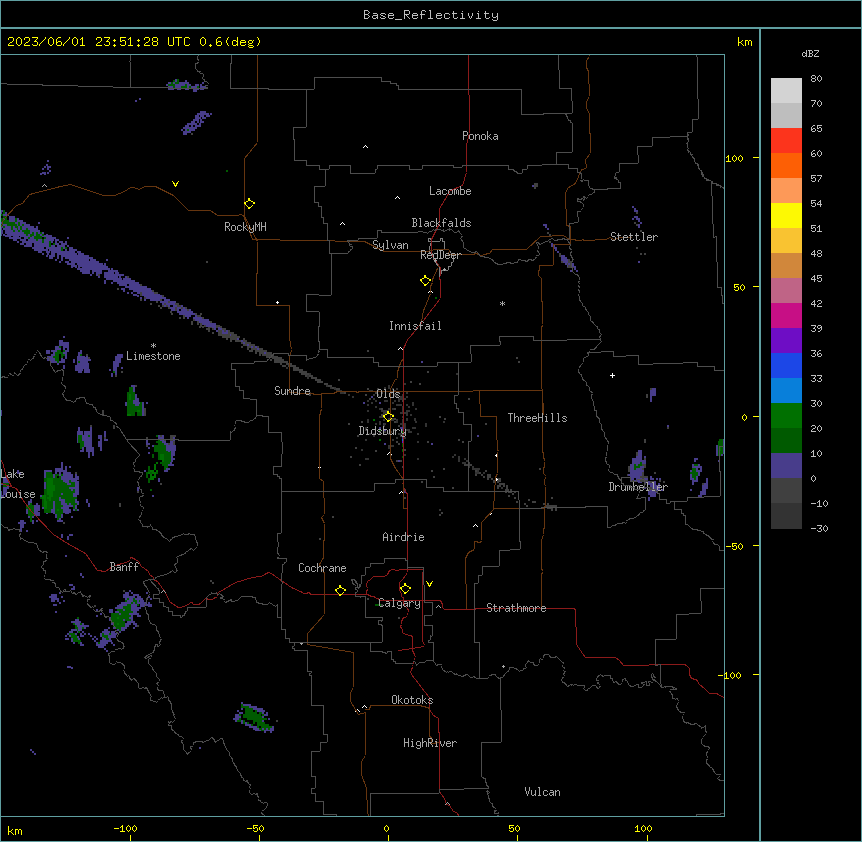Click the Strathmore label
Viewport: 862px width, 842px height.
(x=516, y=608)
